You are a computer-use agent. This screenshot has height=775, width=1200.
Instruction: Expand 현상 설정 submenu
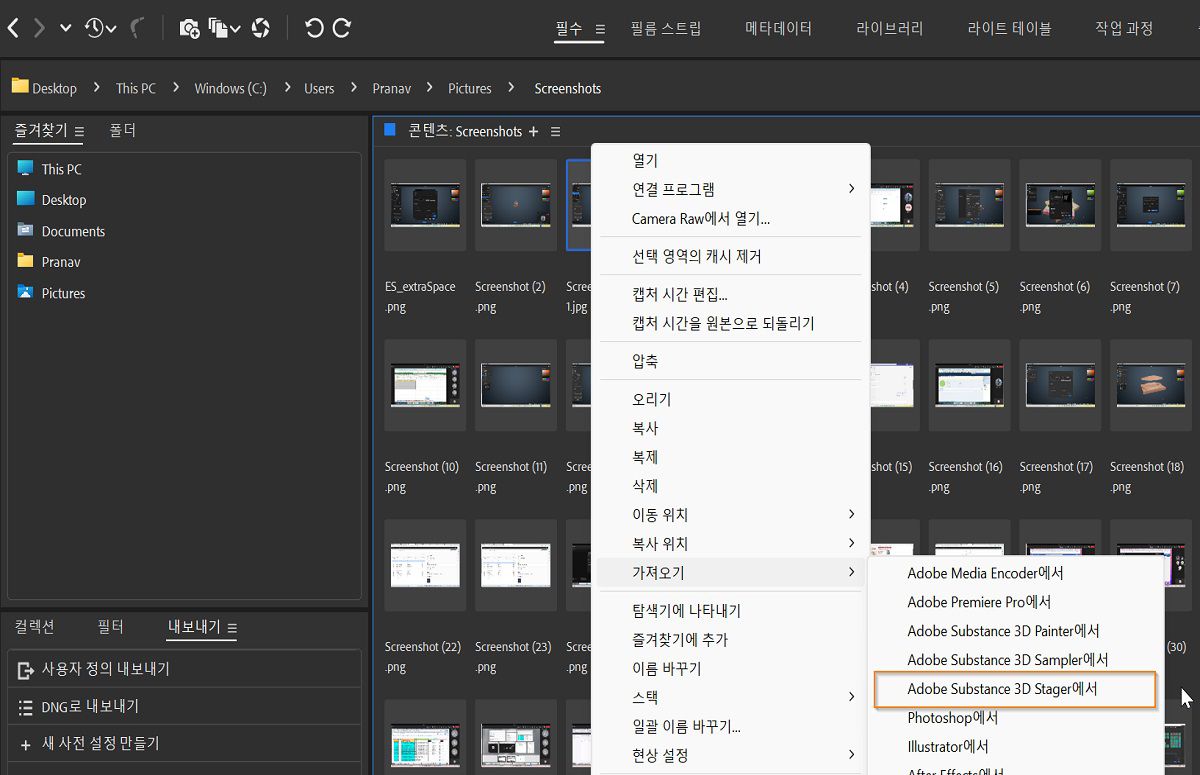pos(730,755)
